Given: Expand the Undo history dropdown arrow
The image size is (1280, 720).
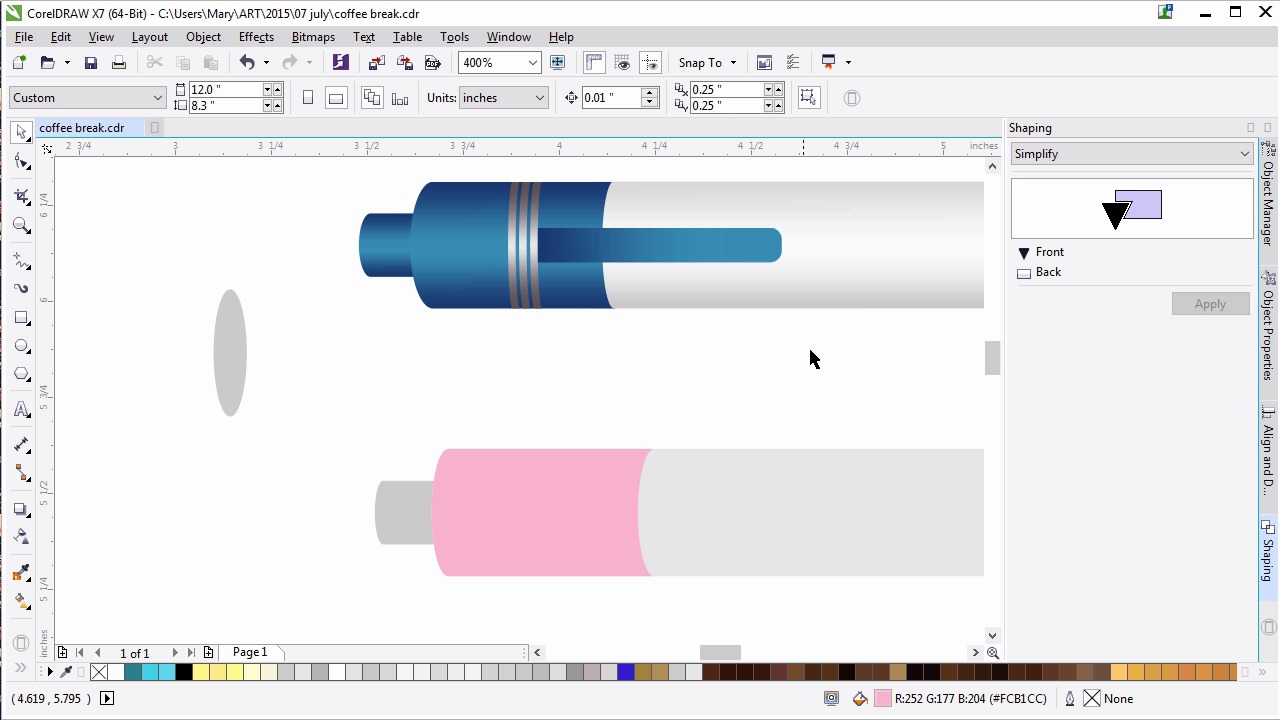Looking at the screenshot, I should 266,62.
